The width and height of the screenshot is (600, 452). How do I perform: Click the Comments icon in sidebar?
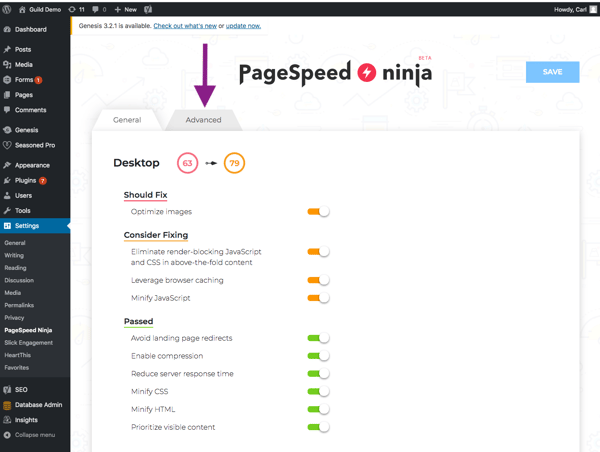coord(7,110)
